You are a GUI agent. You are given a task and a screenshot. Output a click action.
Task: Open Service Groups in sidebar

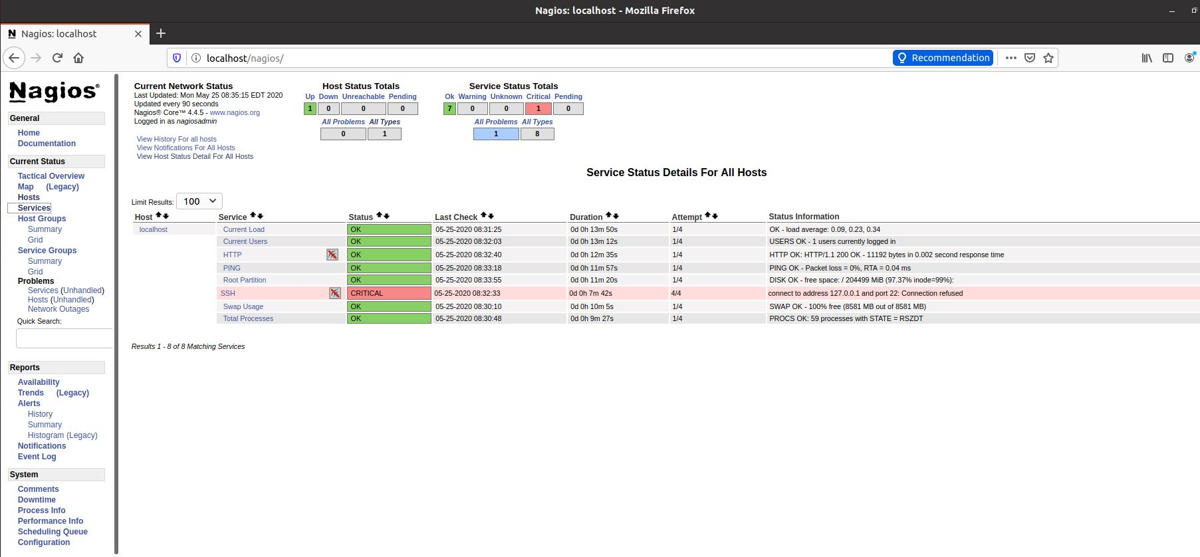pos(47,251)
